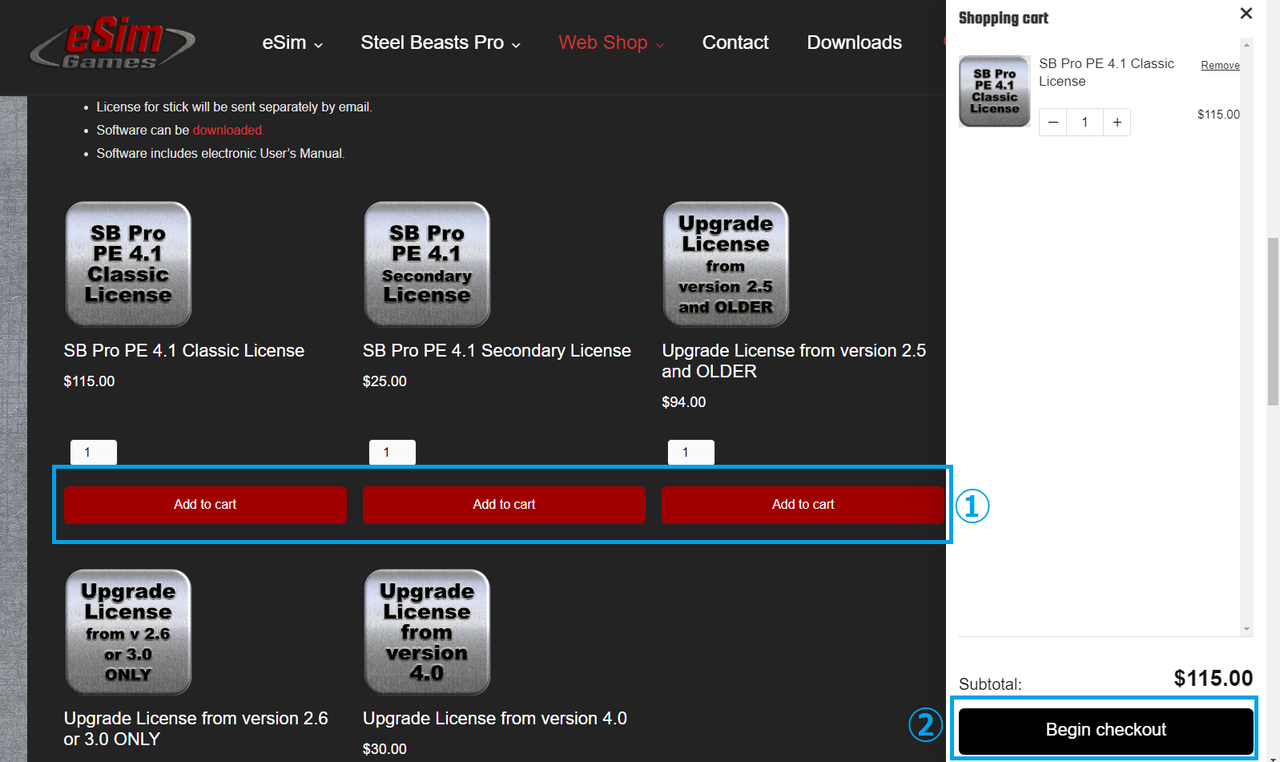The width and height of the screenshot is (1280, 762).
Task: Click the page vertical scrollbar thumb
Action: coord(1273,320)
